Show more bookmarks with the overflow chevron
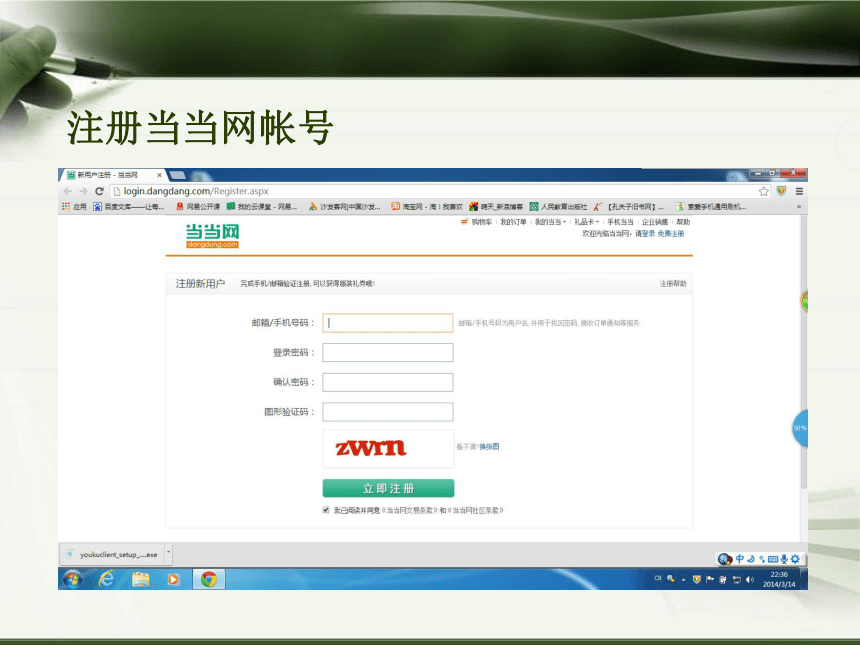Viewport: 860px width, 645px height. coord(799,207)
